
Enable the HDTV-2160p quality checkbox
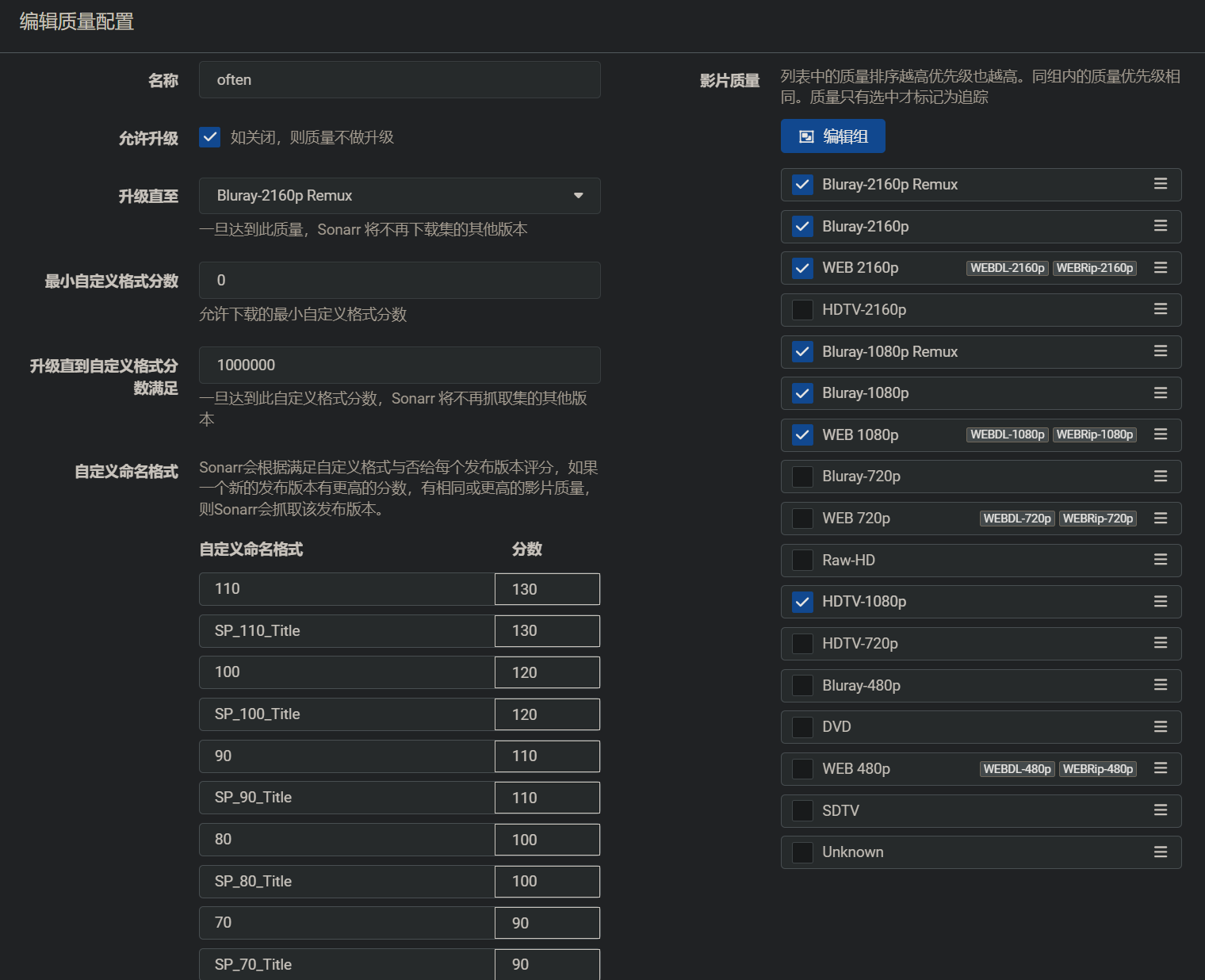(802, 310)
